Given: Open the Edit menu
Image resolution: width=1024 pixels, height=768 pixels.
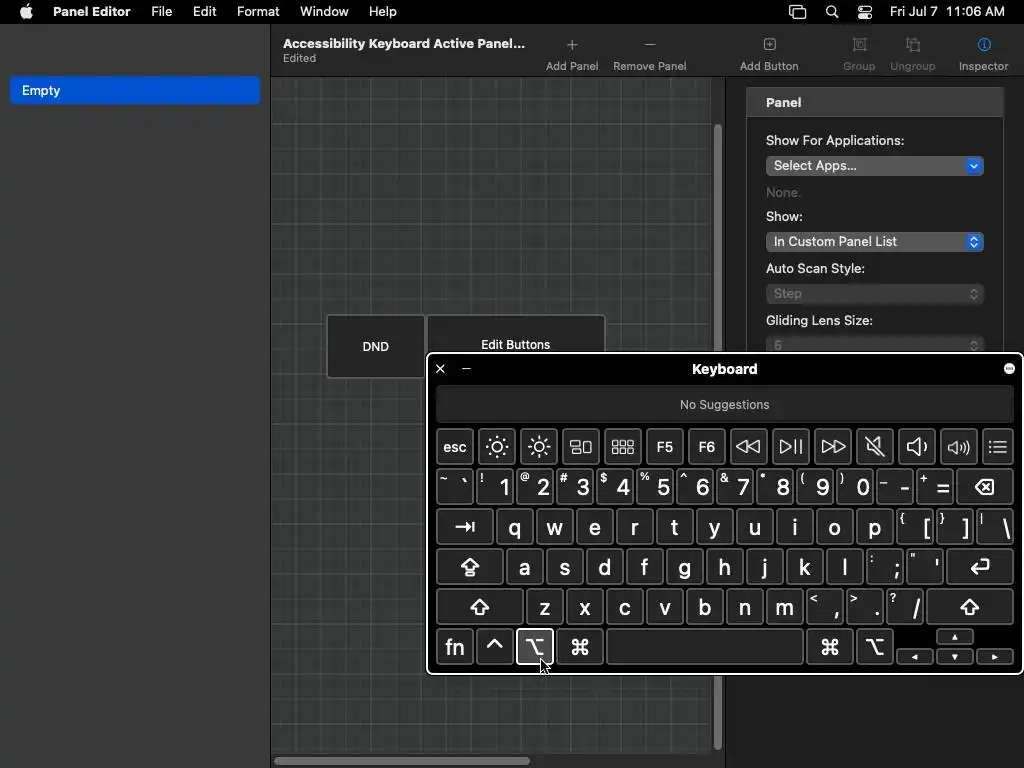Looking at the screenshot, I should coord(204,12).
